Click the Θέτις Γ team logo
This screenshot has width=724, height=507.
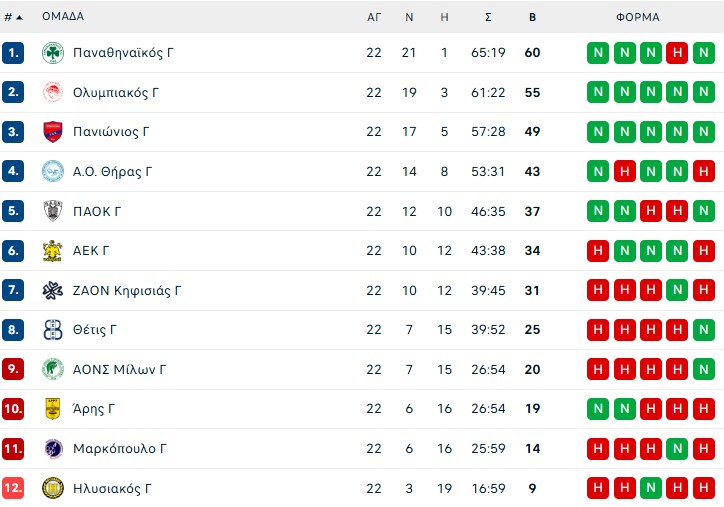coord(53,330)
